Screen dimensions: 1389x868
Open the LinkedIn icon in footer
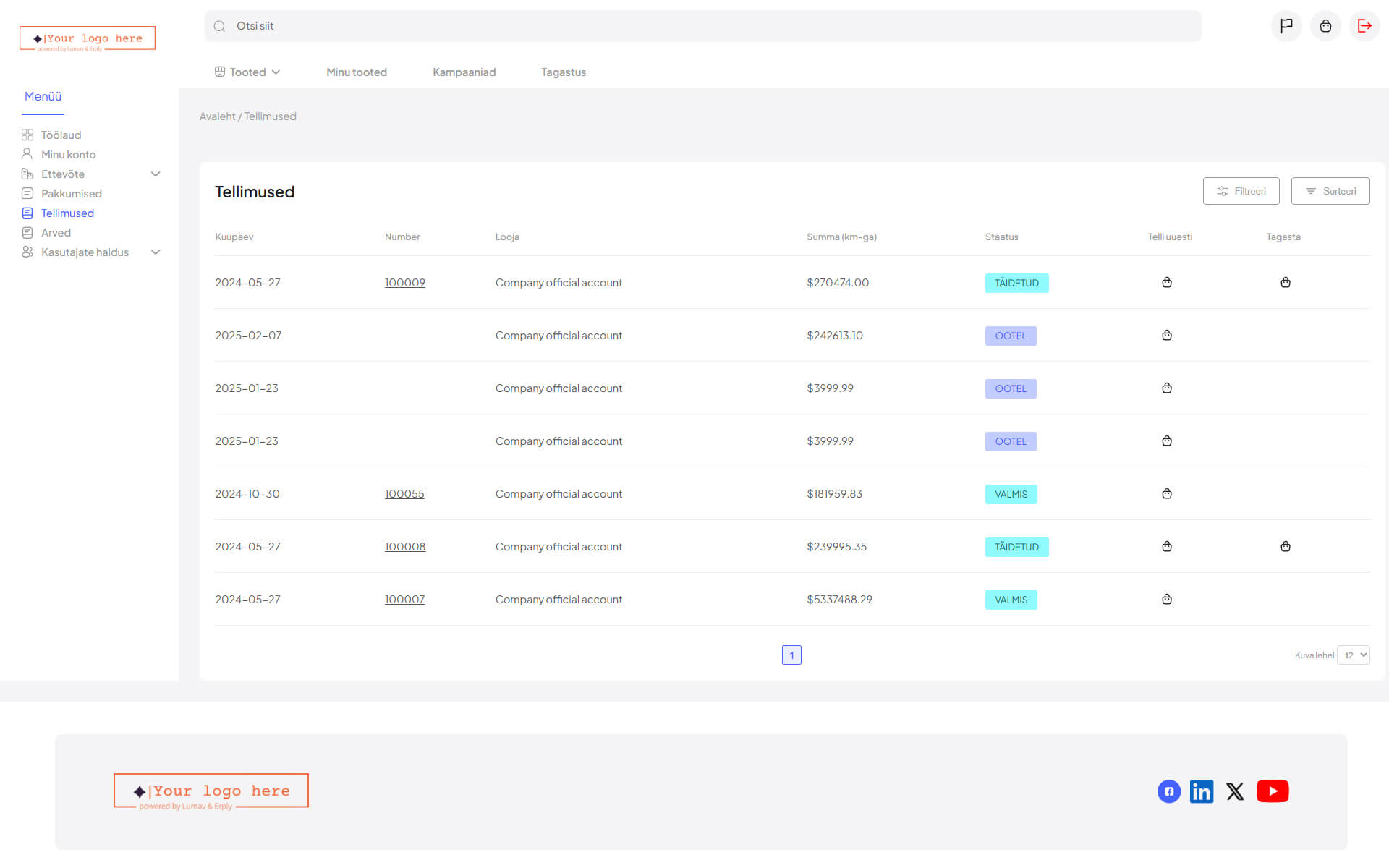pyautogui.click(x=1201, y=791)
